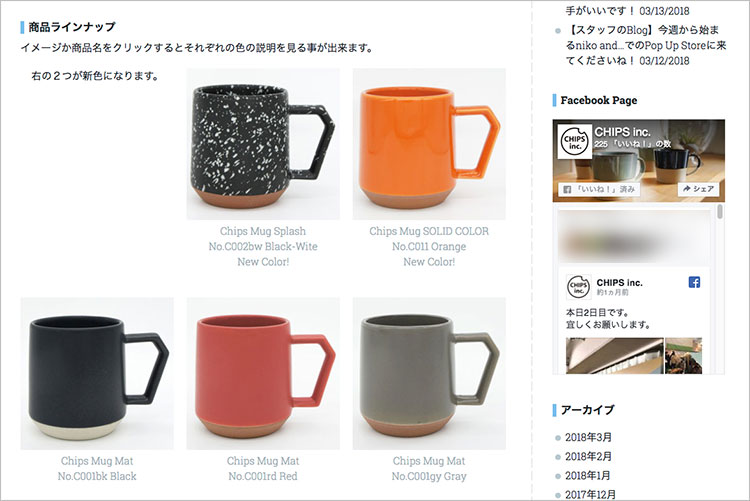Open the Pop Up Store staff blog post

pos(646,45)
